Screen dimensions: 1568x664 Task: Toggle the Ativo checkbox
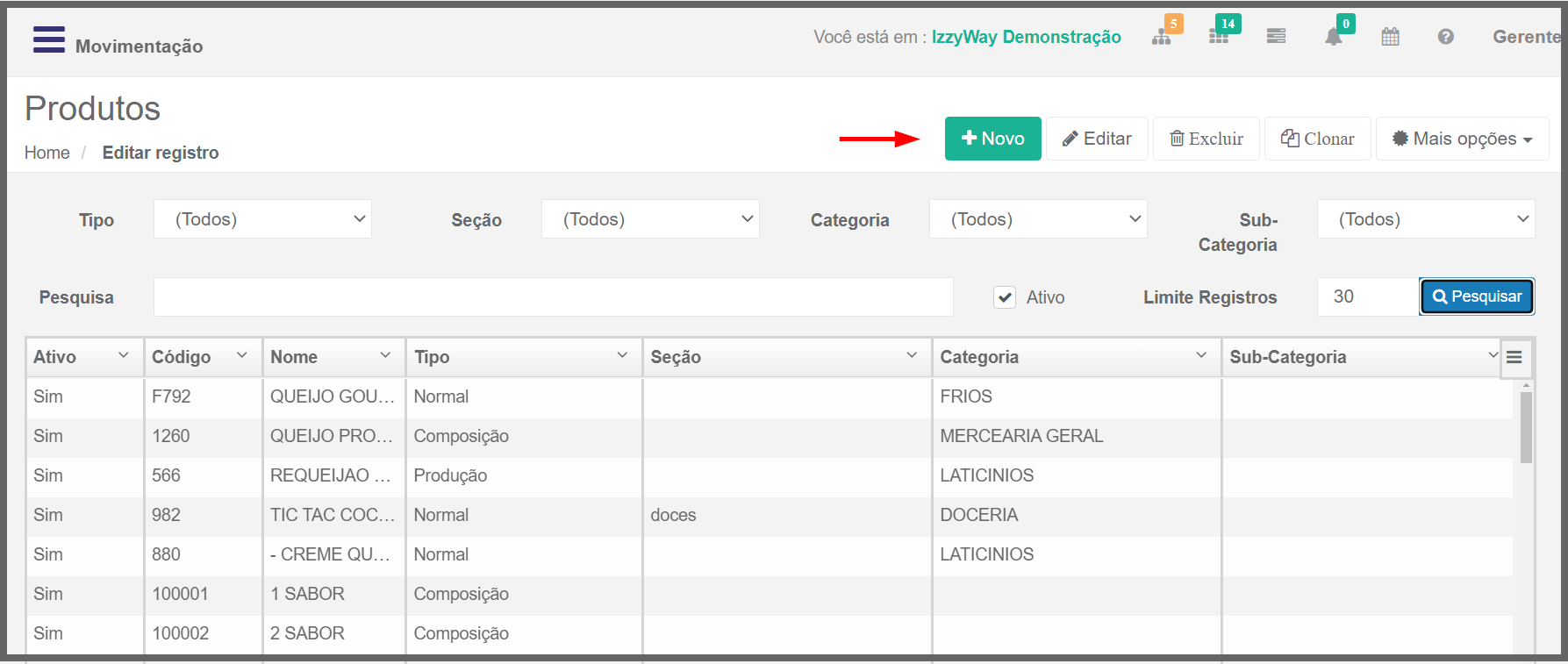tap(1005, 297)
